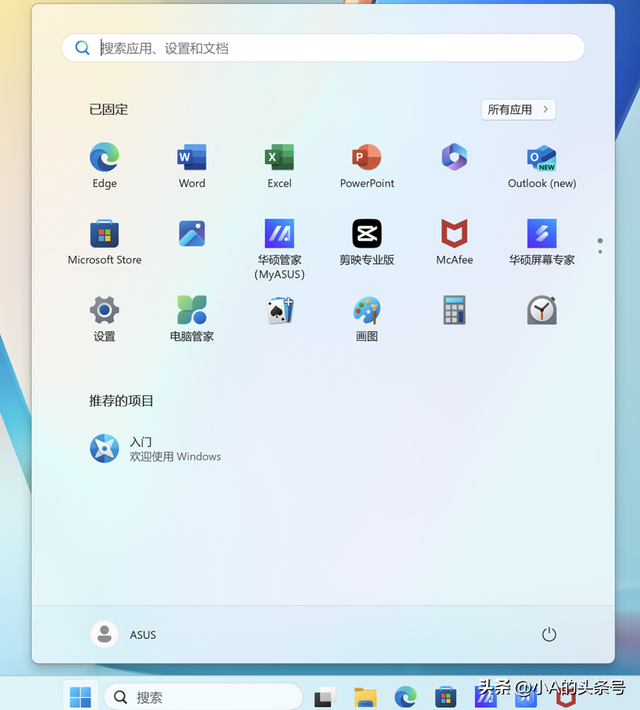Click the Windows Start button on taskbar
This screenshot has height=710, width=640.
click(x=81, y=696)
